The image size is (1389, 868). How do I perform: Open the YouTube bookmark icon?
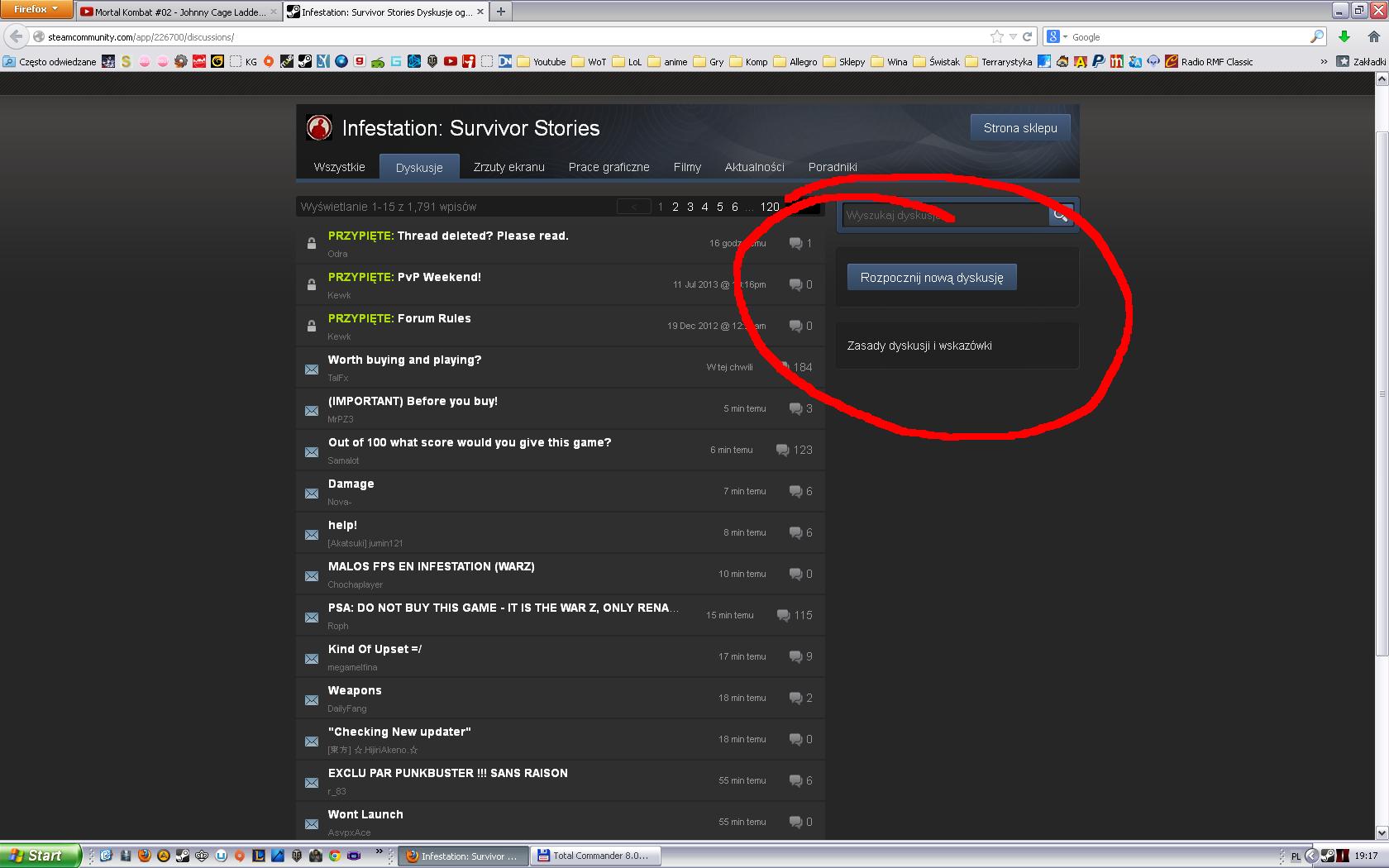click(450, 61)
